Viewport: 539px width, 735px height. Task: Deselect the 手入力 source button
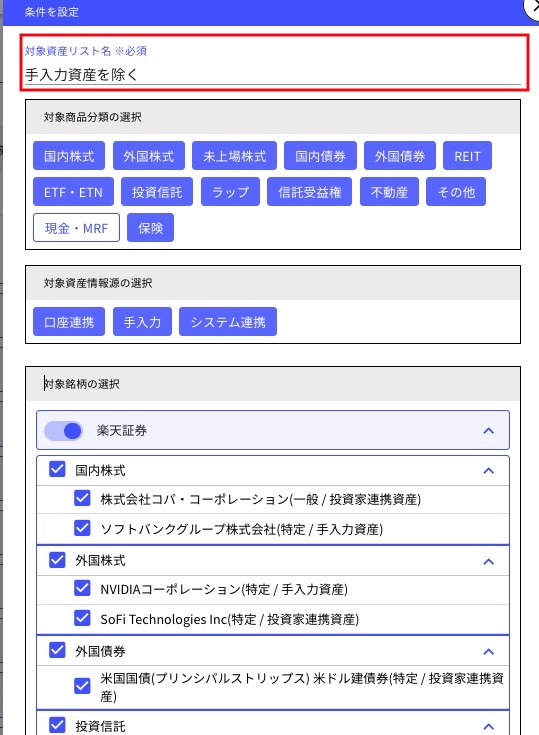(142, 322)
